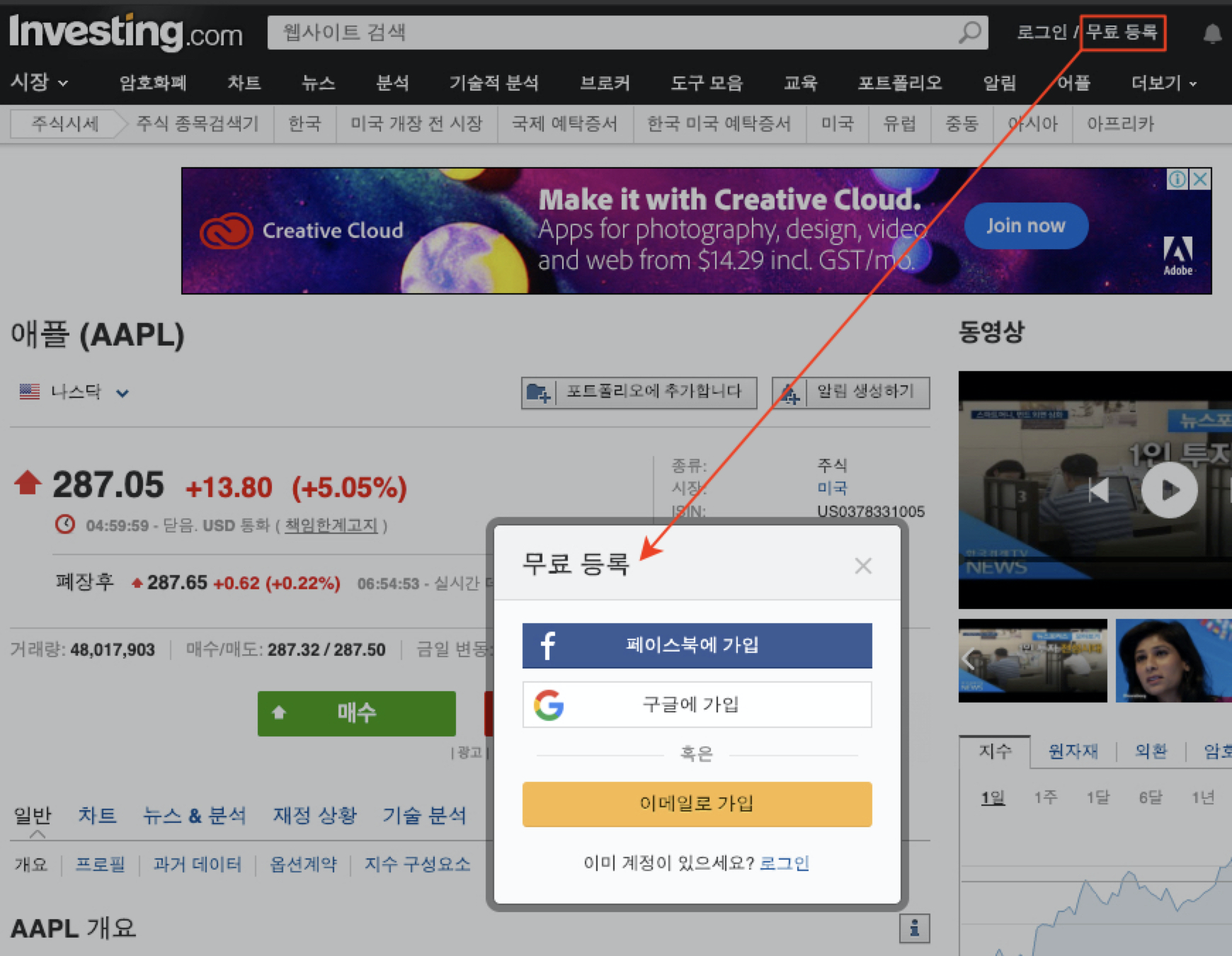Open the 포트폴리오 menu
The height and width of the screenshot is (956, 1232).
(x=900, y=83)
